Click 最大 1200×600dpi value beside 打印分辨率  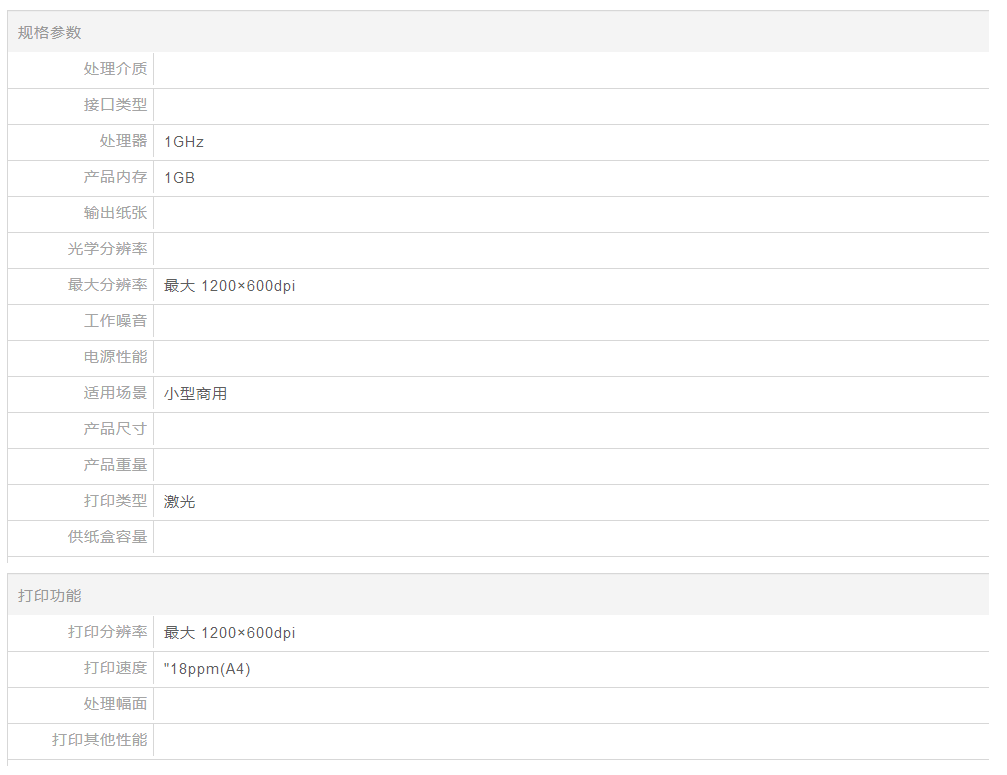tap(230, 633)
